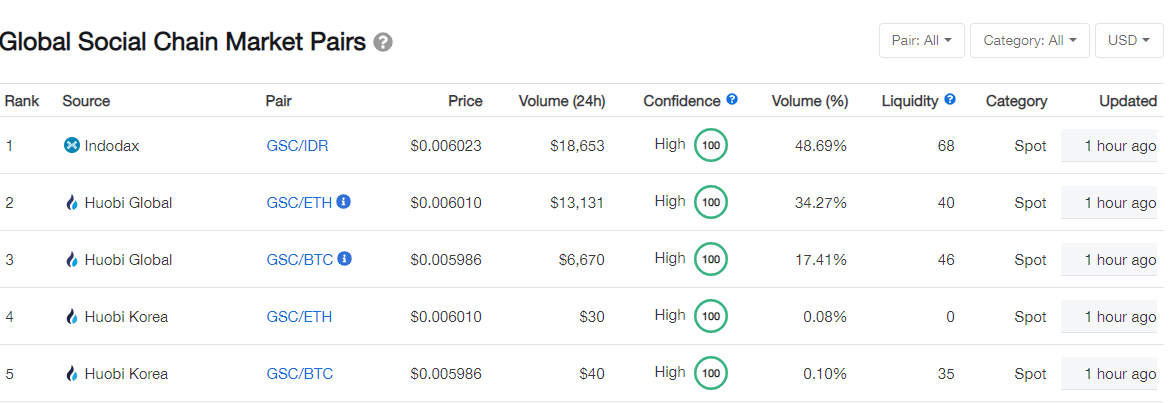Viewport: 1169px width, 403px height.
Task: Sort by Pair column header
Action: [x=278, y=101]
